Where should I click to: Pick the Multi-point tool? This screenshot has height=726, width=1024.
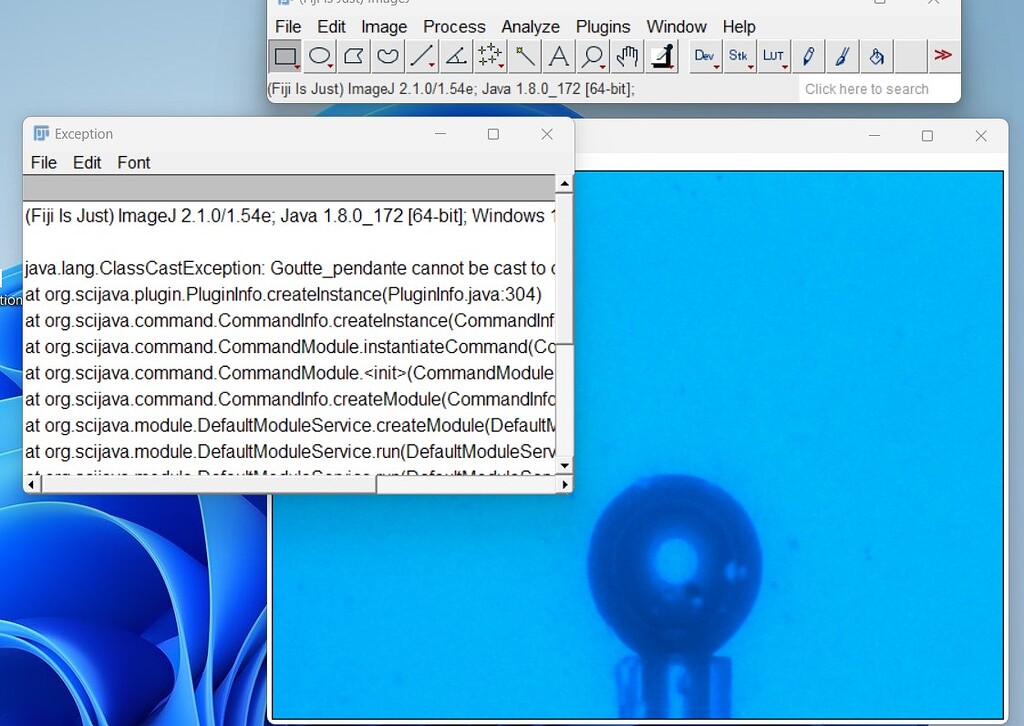489,56
